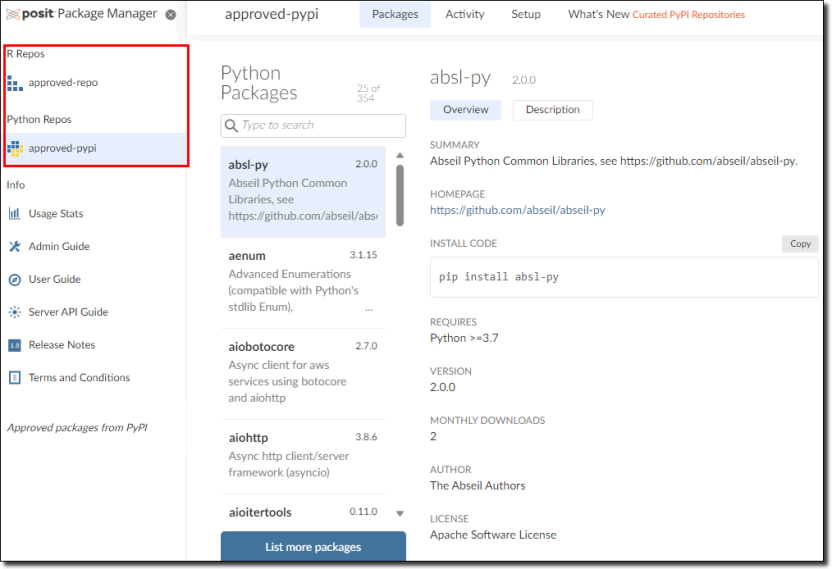Click the Usage Stats bar chart icon
This screenshot has width=832, height=569.
(x=14, y=214)
